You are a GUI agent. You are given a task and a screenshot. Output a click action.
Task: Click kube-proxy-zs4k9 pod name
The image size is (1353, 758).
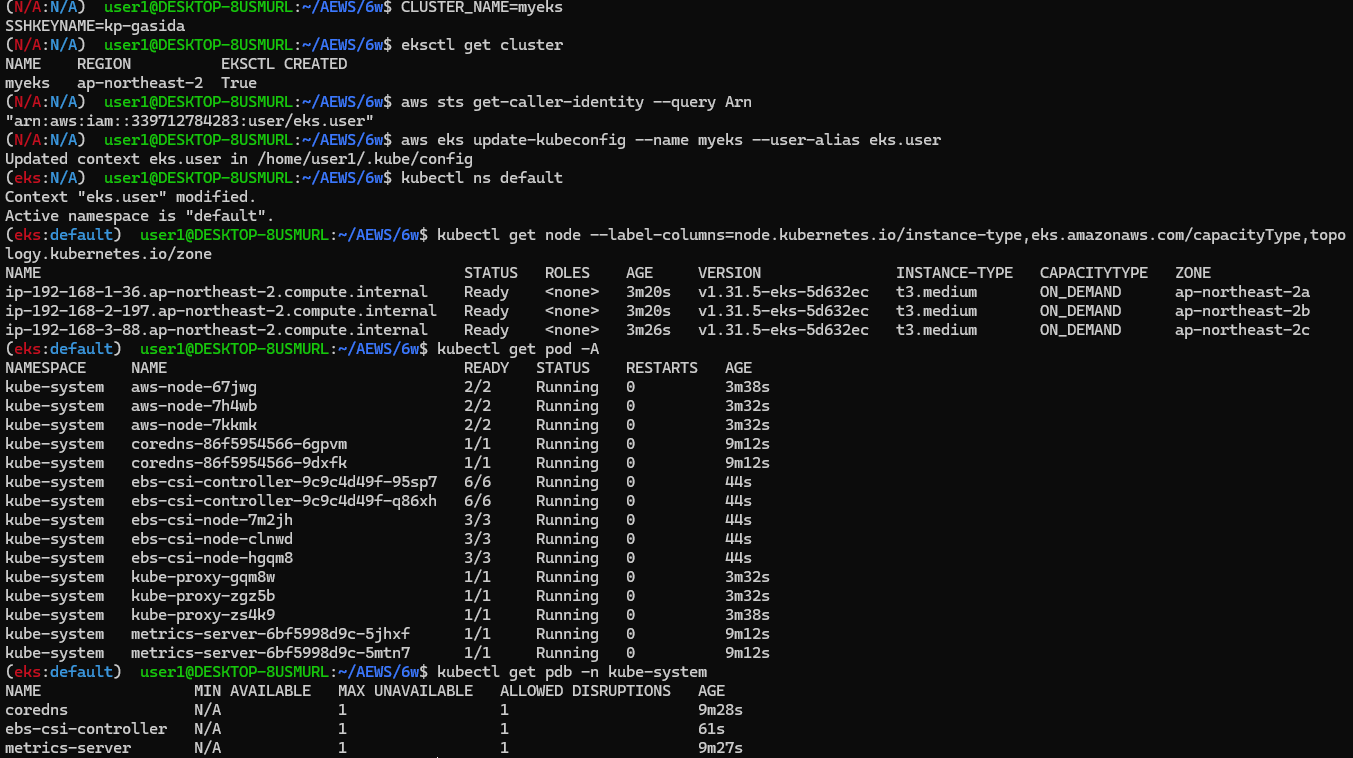tap(203, 615)
